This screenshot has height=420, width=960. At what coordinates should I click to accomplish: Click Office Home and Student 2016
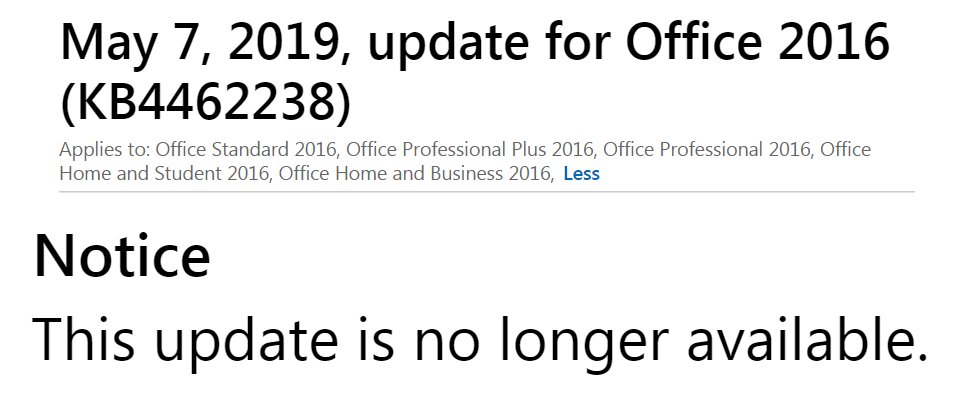click(x=163, y=174)
